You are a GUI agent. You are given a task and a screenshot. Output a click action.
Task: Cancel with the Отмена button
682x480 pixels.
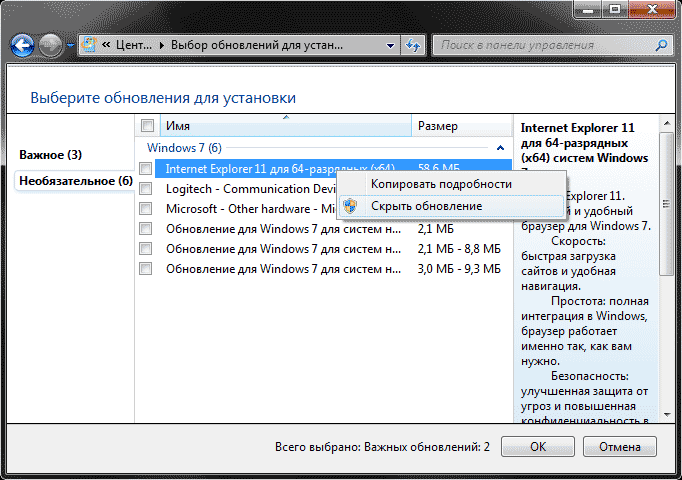coord(619,447)
